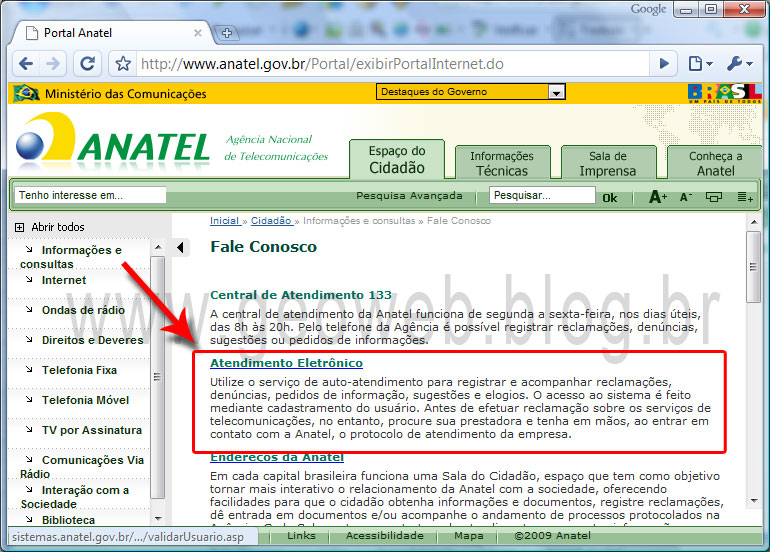Open the Destaques do Governo dropdown

point(470,92)
